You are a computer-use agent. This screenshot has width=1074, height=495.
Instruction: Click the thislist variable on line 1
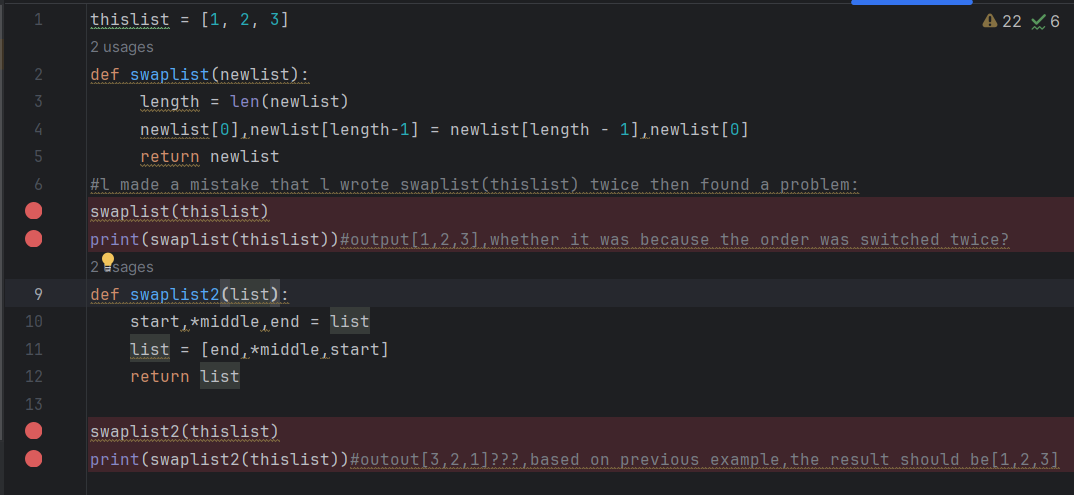130,19
